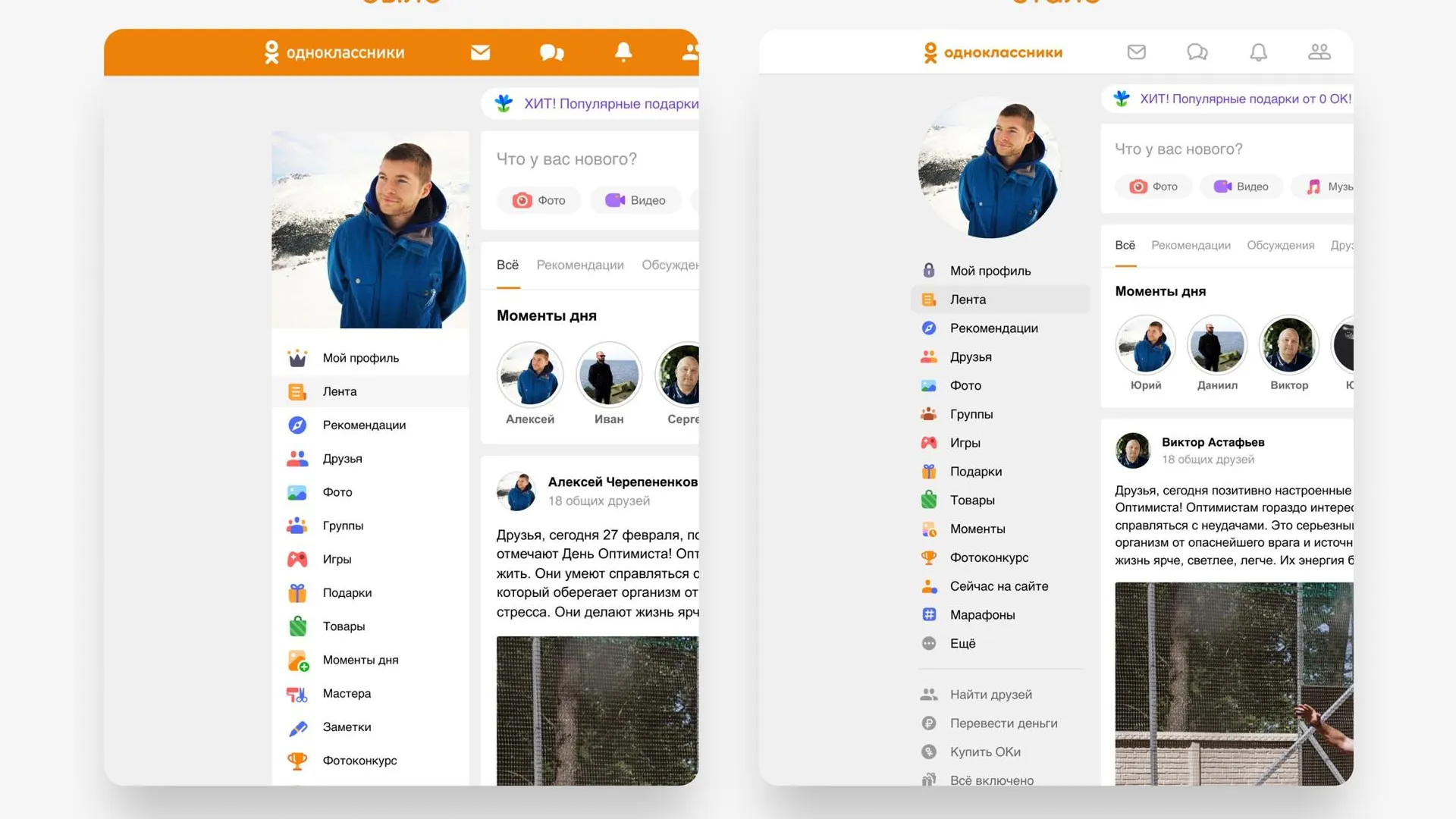Select the Всё tab in the old design feed
This screenshot has height=819, width=1456.
[507, 265]
